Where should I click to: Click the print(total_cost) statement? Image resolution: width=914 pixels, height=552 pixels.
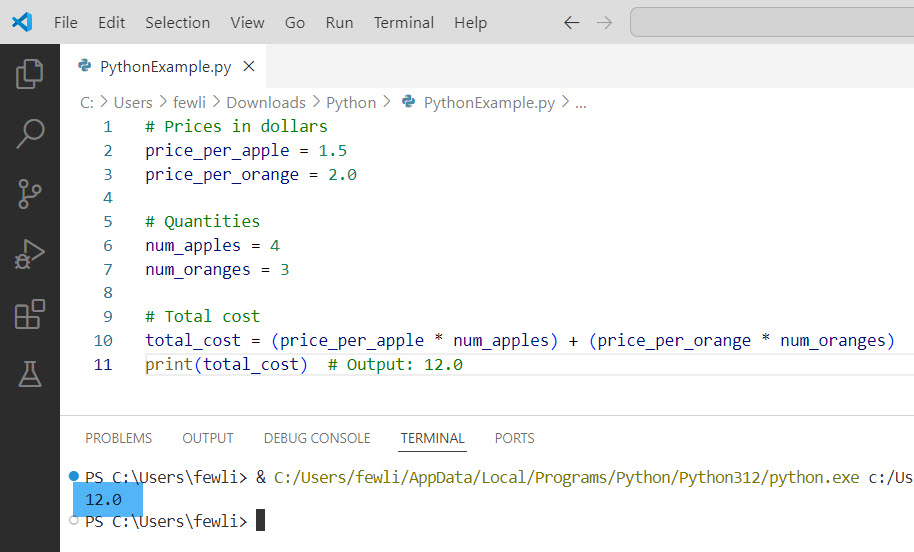[x=226, y=364]
